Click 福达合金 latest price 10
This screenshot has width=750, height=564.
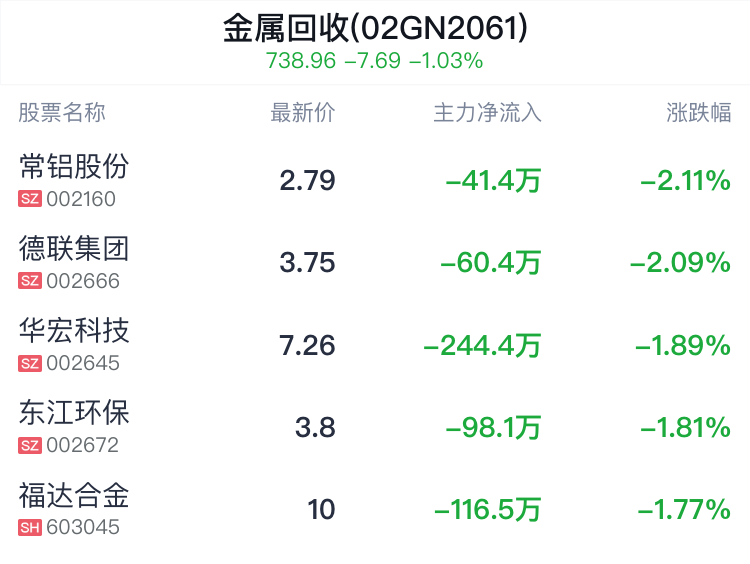(321, 509)
